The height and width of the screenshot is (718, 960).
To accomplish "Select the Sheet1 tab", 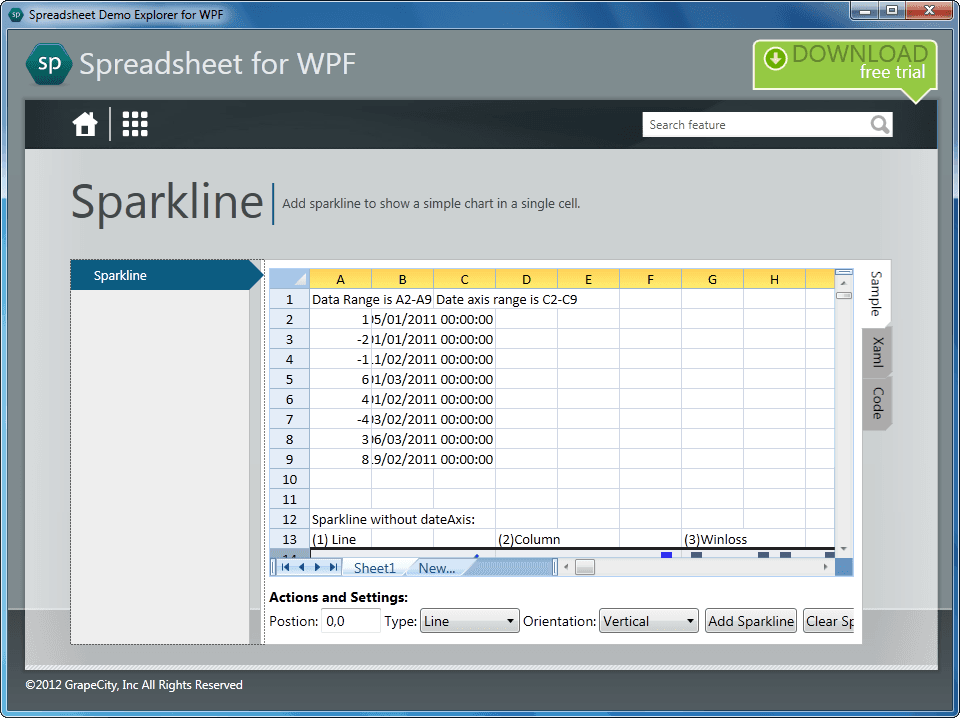I will (375, 568).
